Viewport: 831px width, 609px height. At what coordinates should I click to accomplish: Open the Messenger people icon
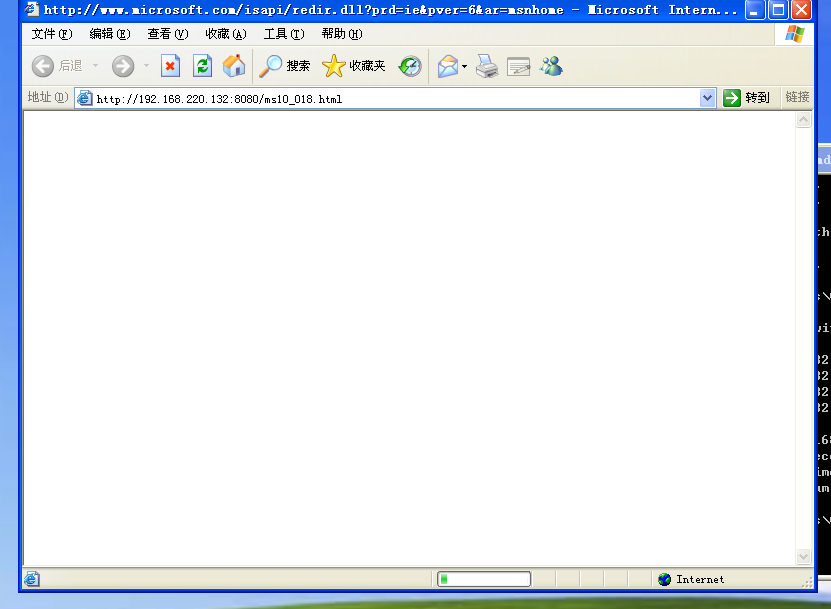coord(551,66)
